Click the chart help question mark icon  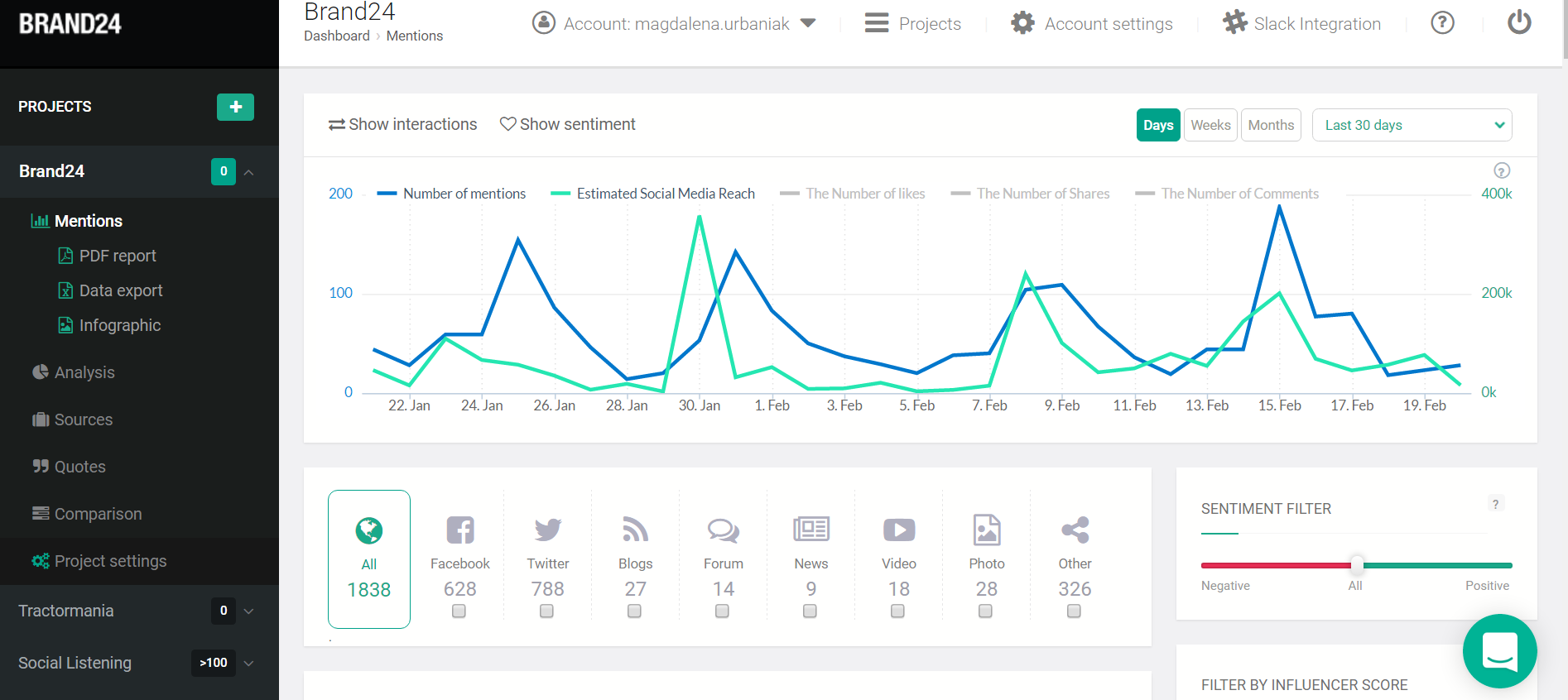1502,170
